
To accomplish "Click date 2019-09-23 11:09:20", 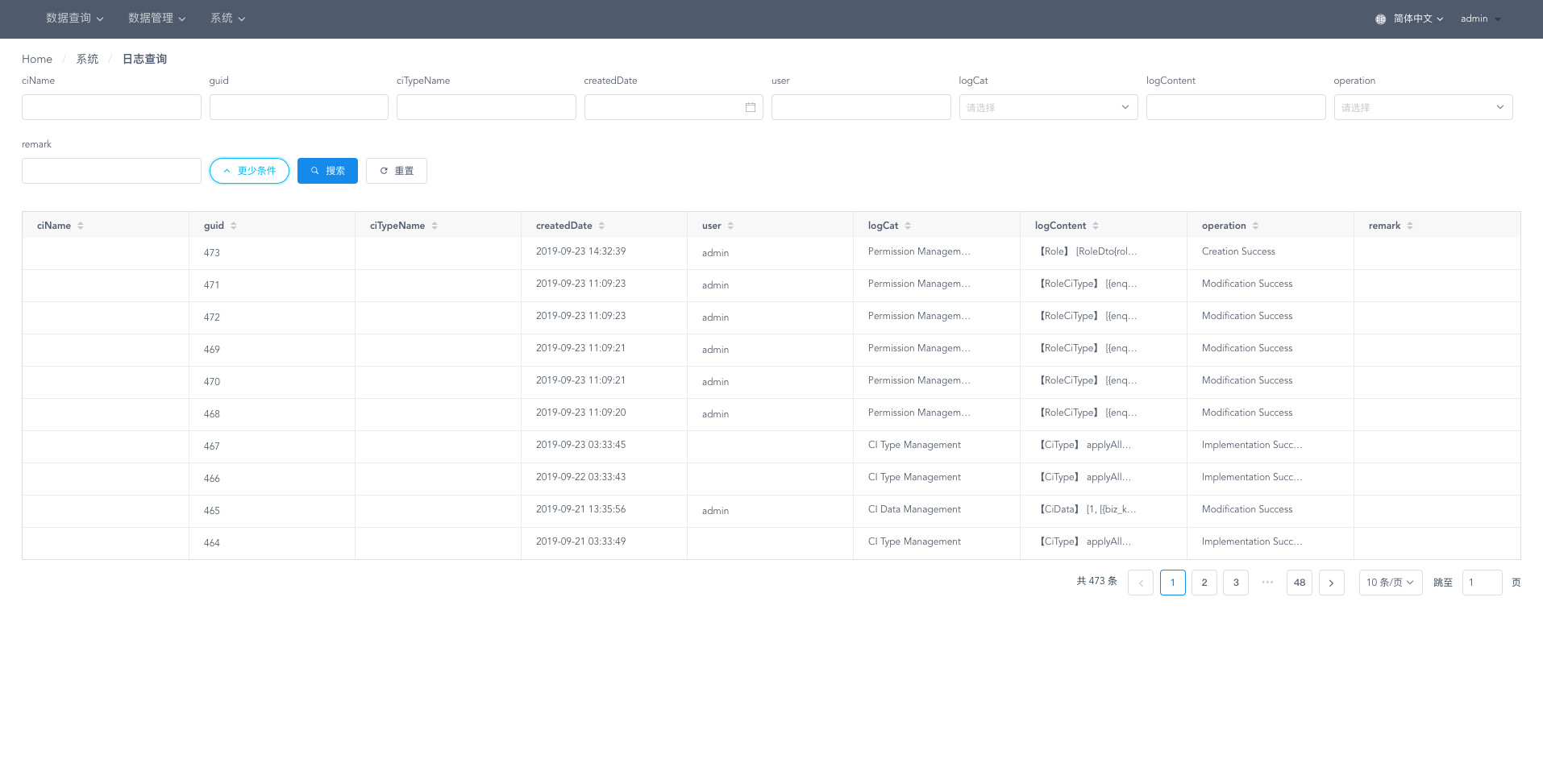I will pos(581,413).
